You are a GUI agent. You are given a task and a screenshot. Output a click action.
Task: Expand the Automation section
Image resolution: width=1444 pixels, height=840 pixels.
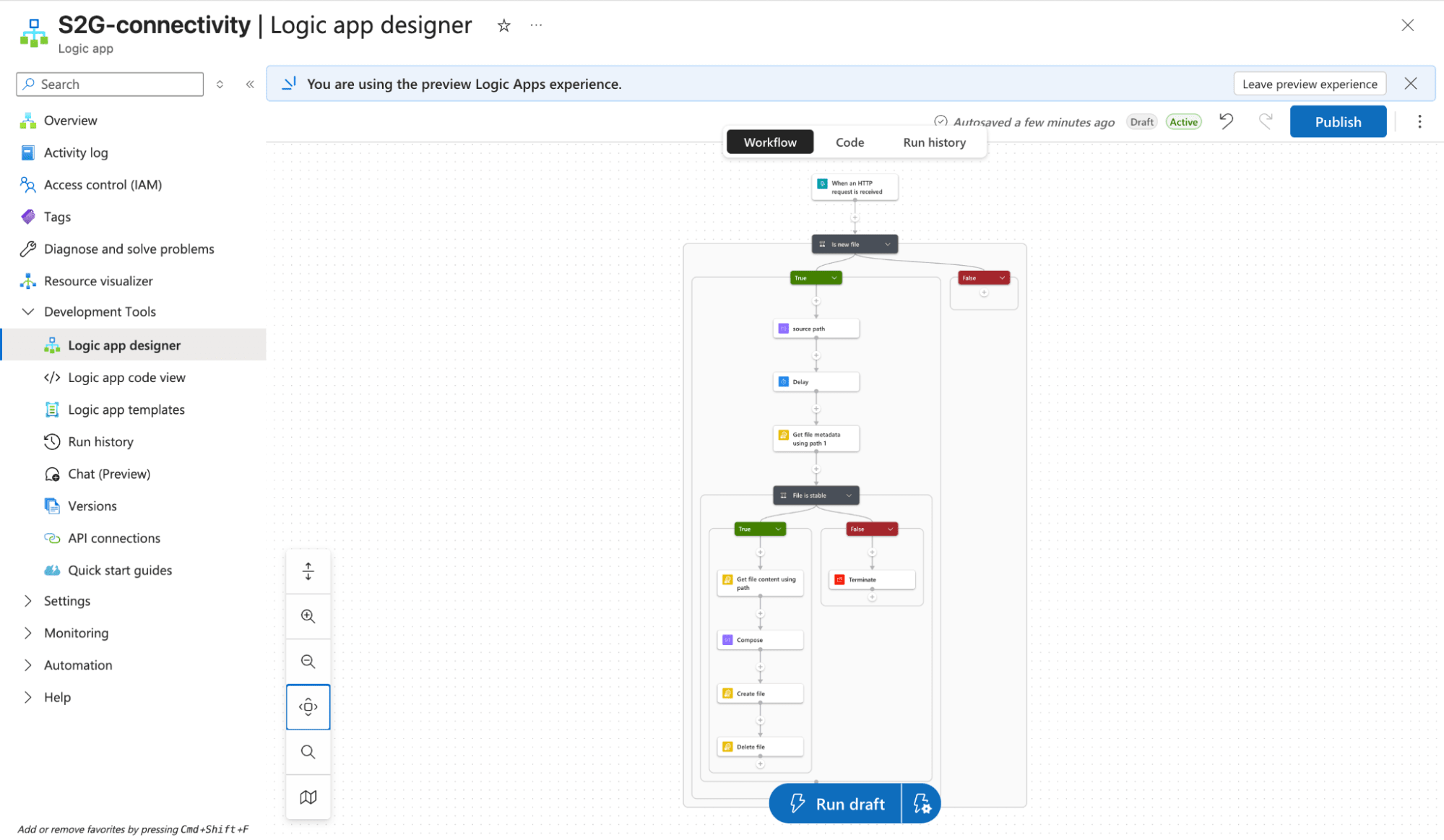click(x=28, y=665)
